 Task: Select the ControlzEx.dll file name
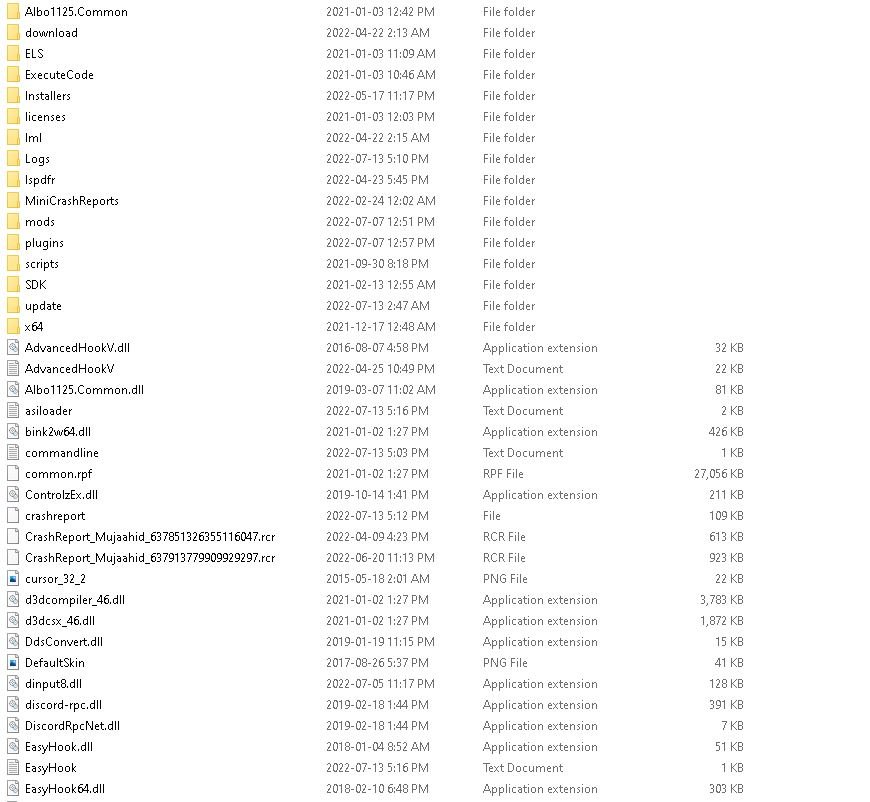(x=61, y=495)
